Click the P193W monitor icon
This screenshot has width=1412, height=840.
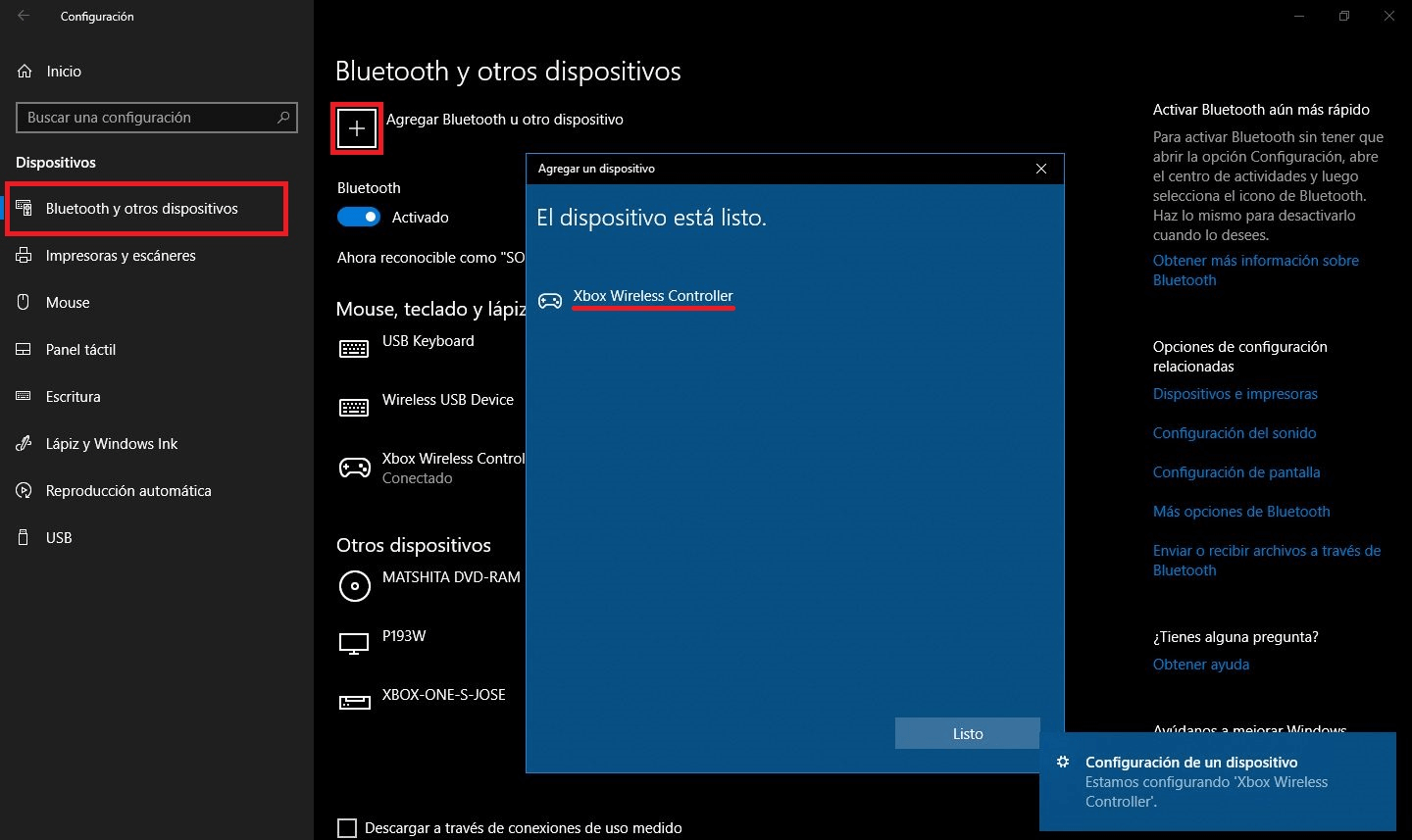[x=354, y=644]
